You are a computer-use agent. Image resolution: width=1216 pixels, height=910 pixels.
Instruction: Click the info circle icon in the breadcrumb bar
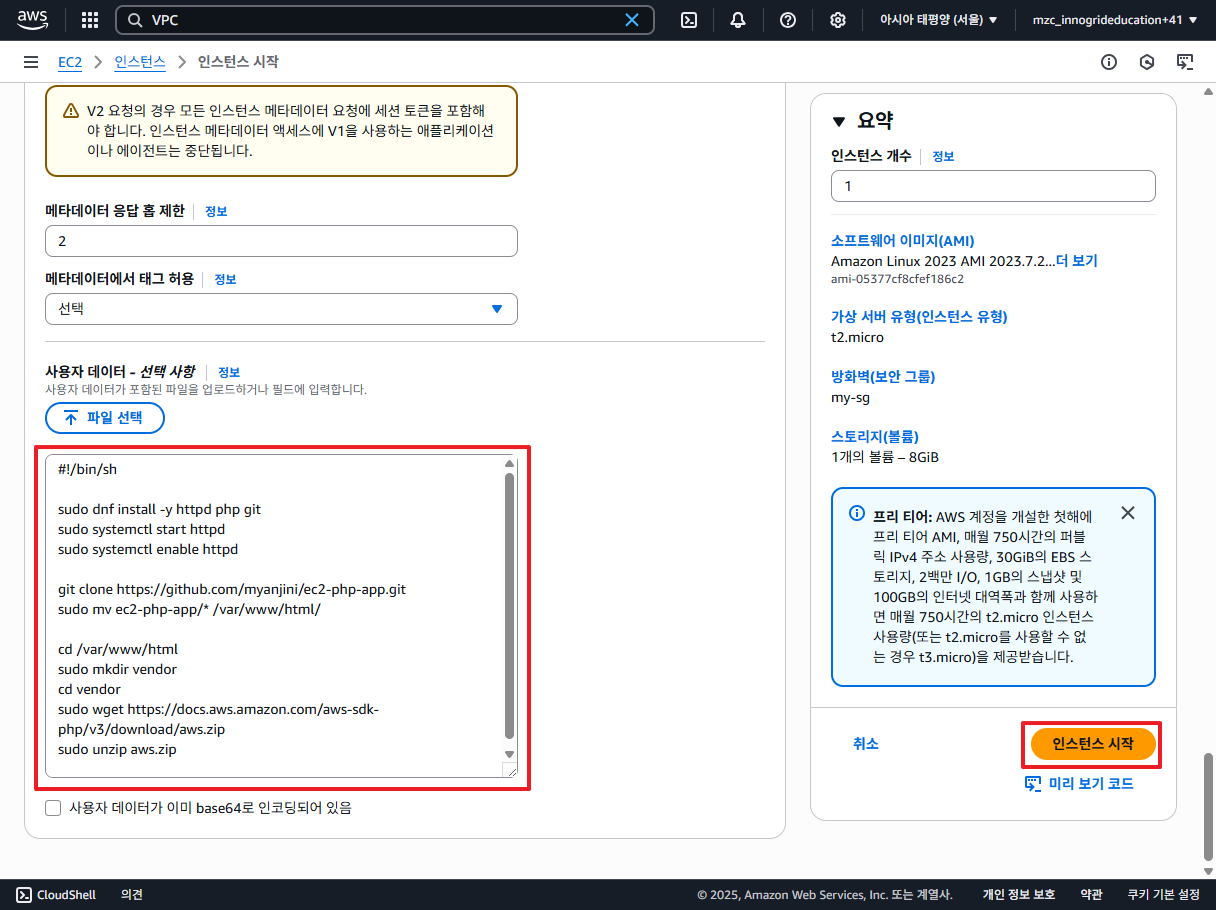(1109, 62)
